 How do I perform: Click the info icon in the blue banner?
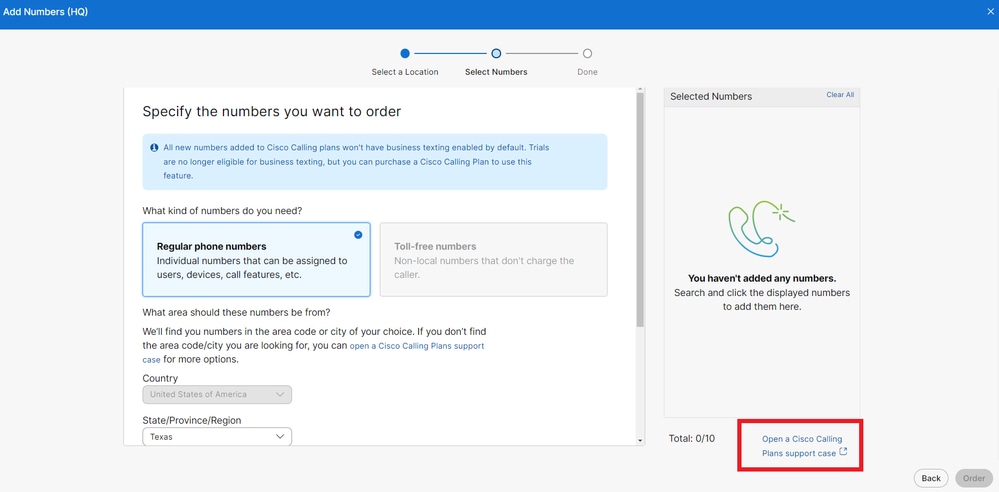click(154, 148)
